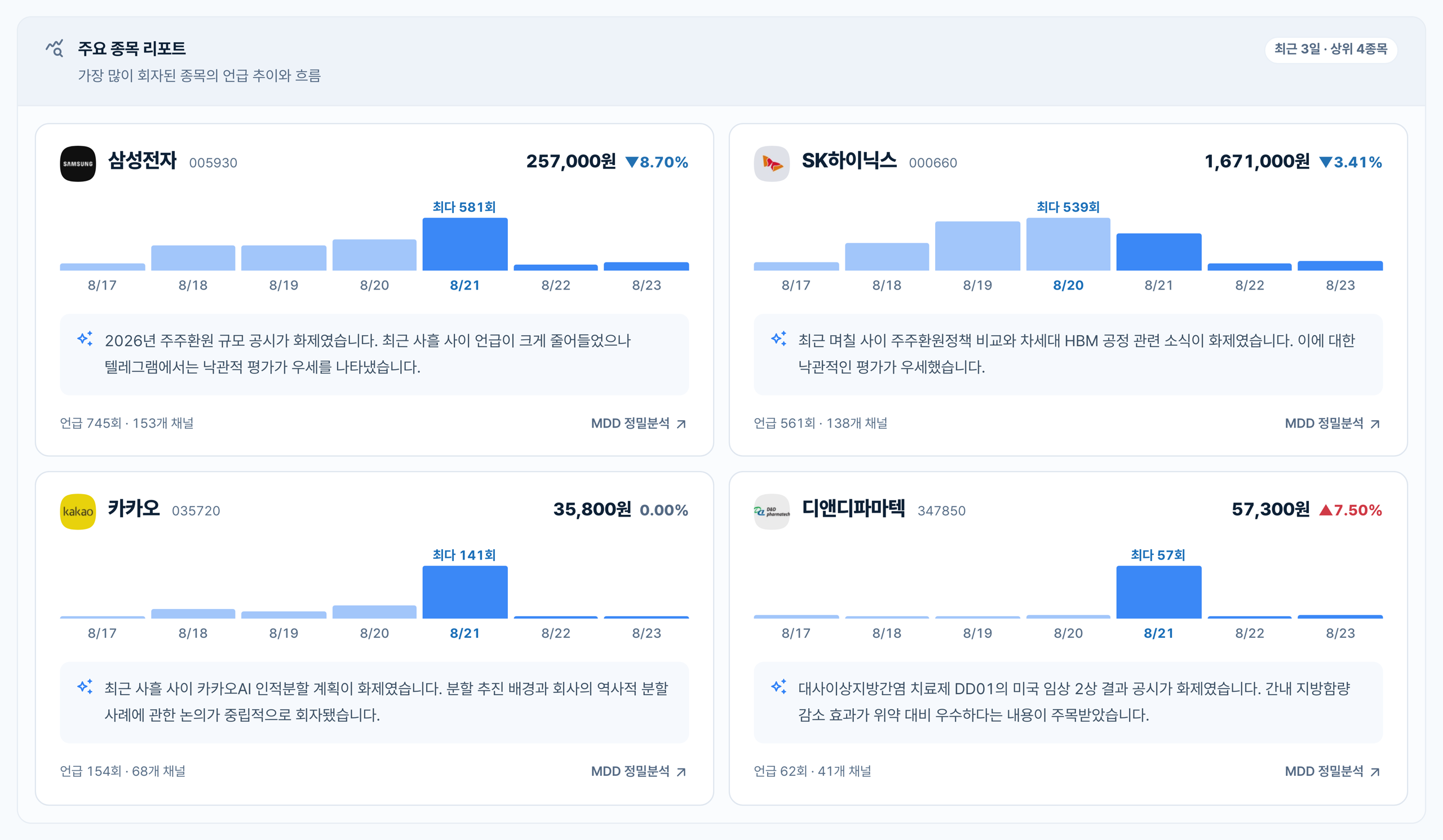Click stock code 000660
Screen dimensions: 1443x840
[933, 163]
